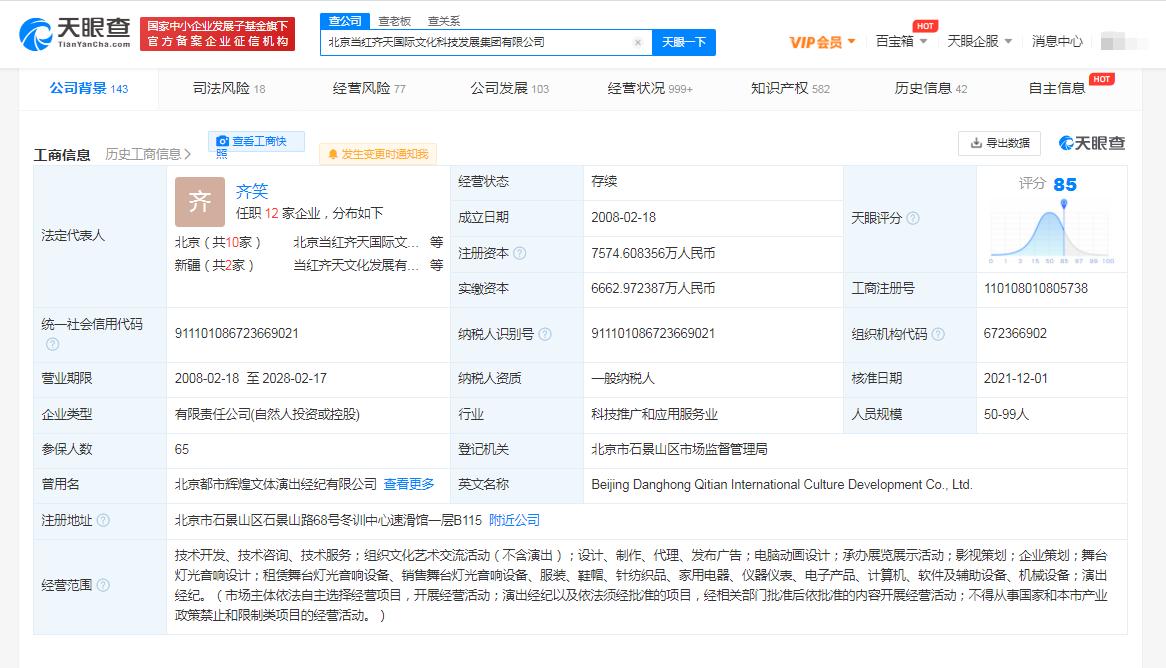
Task: Switch to the 查公司 search tab
Action: 345,21
